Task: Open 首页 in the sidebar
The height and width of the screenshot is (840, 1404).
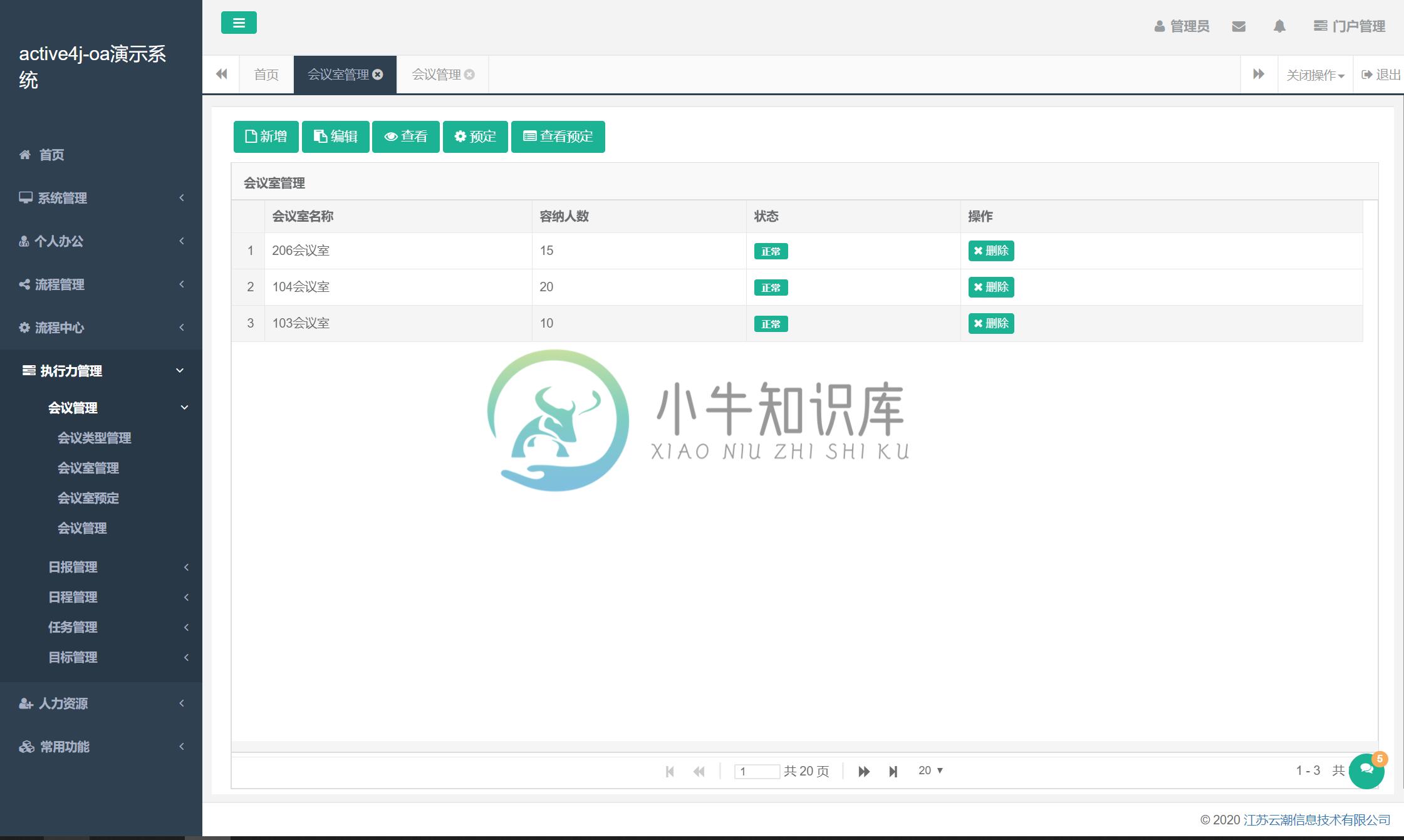Action: tap(101, 155)
